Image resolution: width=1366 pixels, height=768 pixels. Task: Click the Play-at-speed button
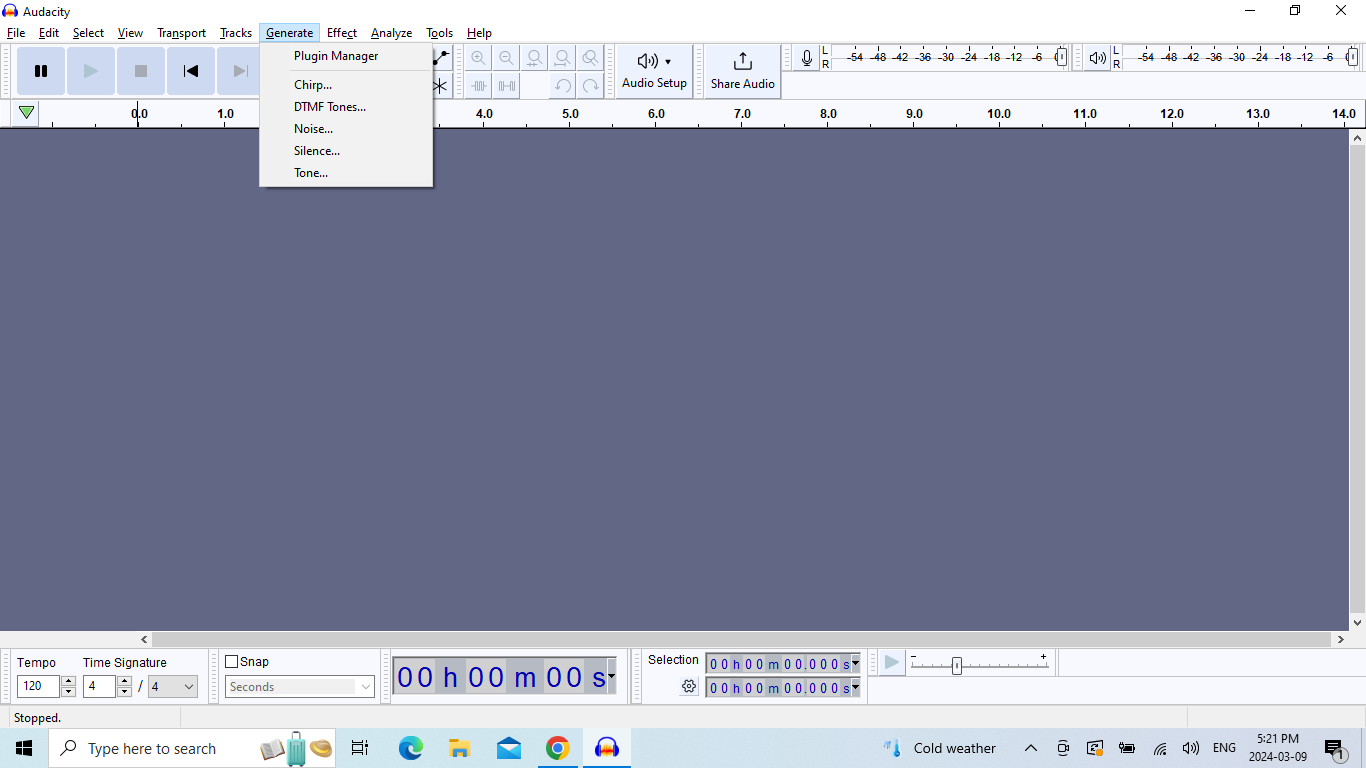click(x=891, y=662)
